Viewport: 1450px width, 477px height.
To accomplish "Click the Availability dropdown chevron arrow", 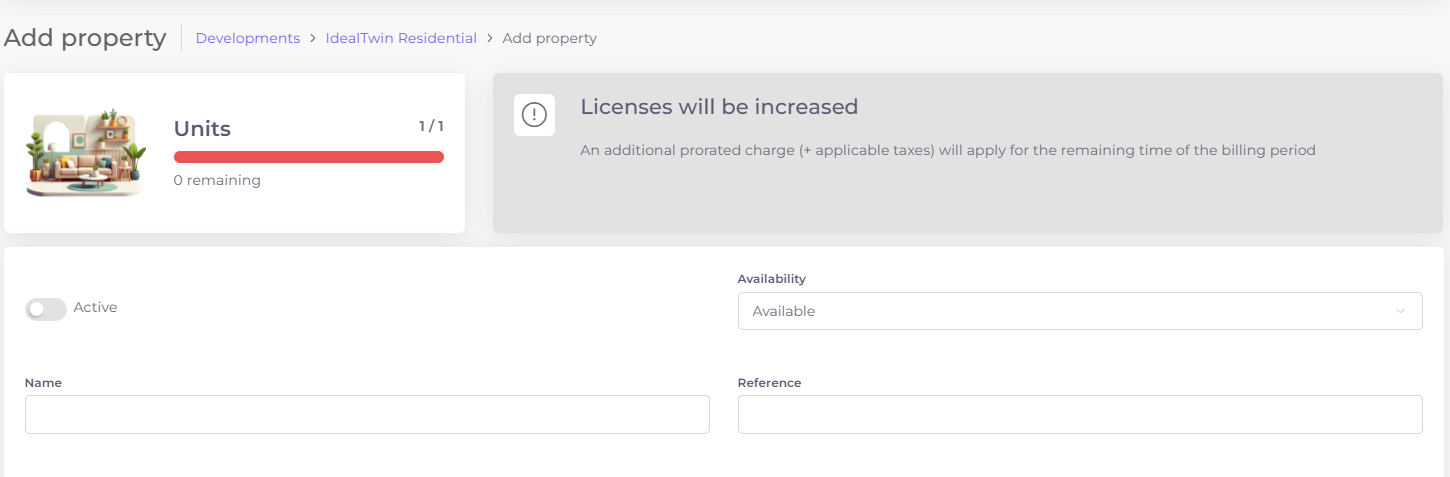I will [1400, 311].
